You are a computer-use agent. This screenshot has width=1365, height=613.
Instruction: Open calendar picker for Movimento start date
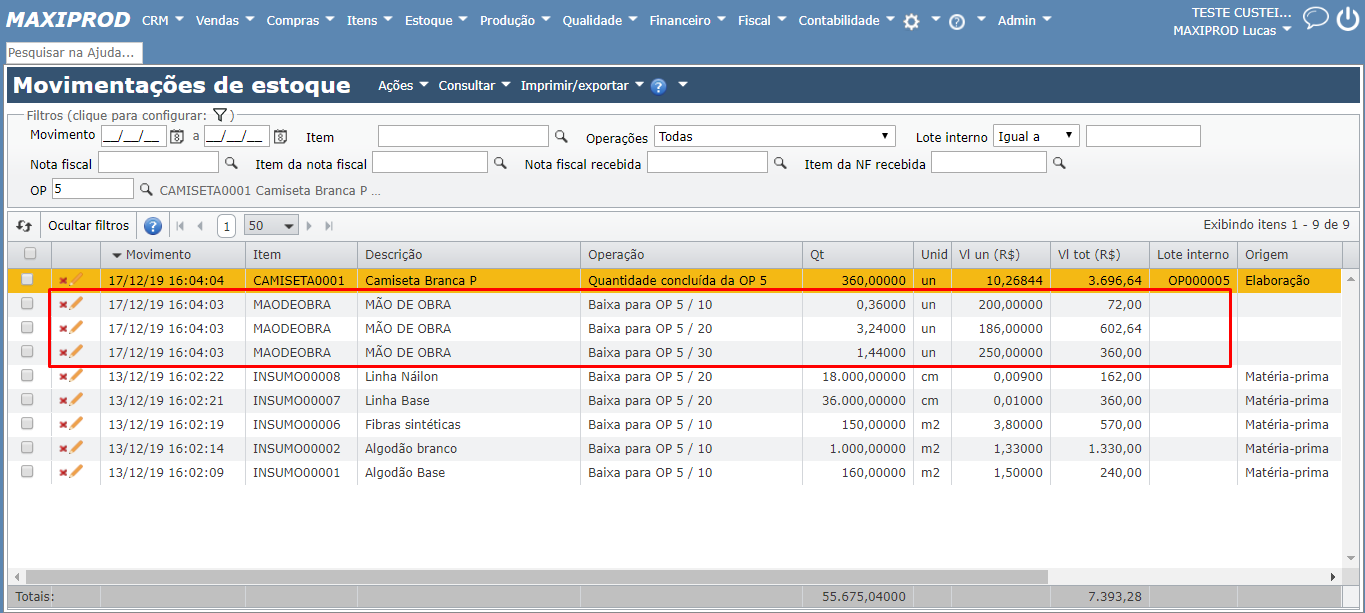click(x=177, y=136)
